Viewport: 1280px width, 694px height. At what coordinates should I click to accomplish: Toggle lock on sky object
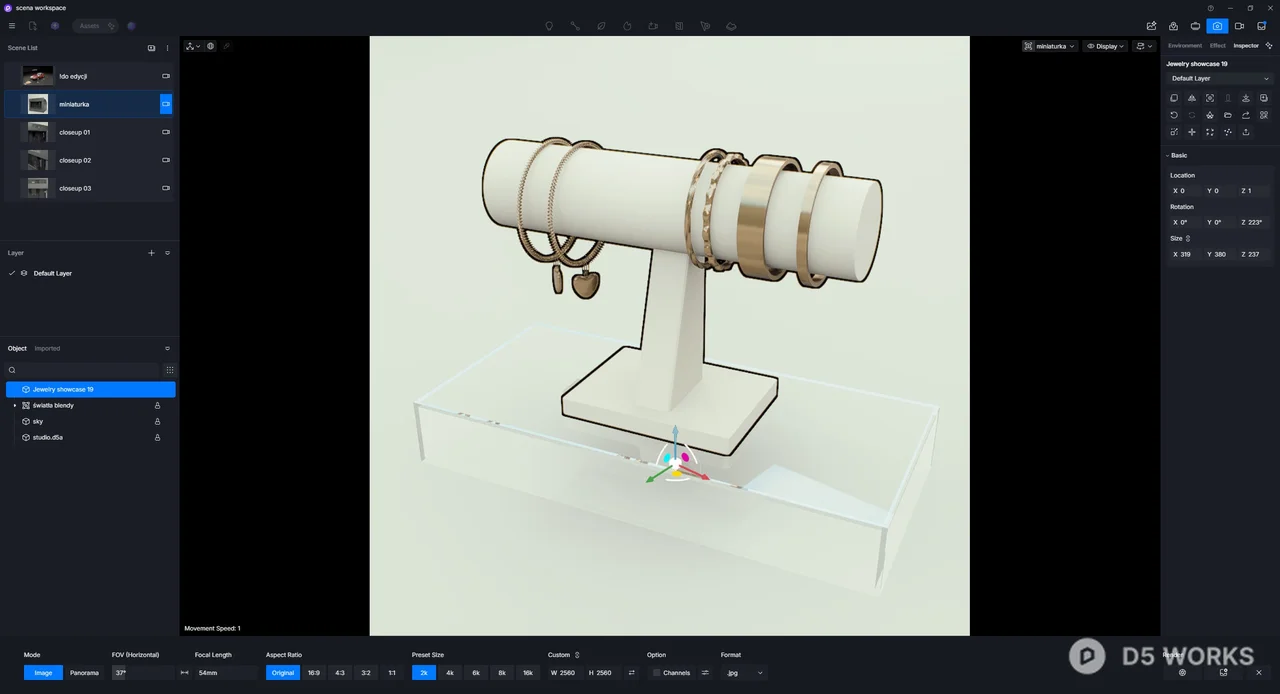[x=157, y=421]
